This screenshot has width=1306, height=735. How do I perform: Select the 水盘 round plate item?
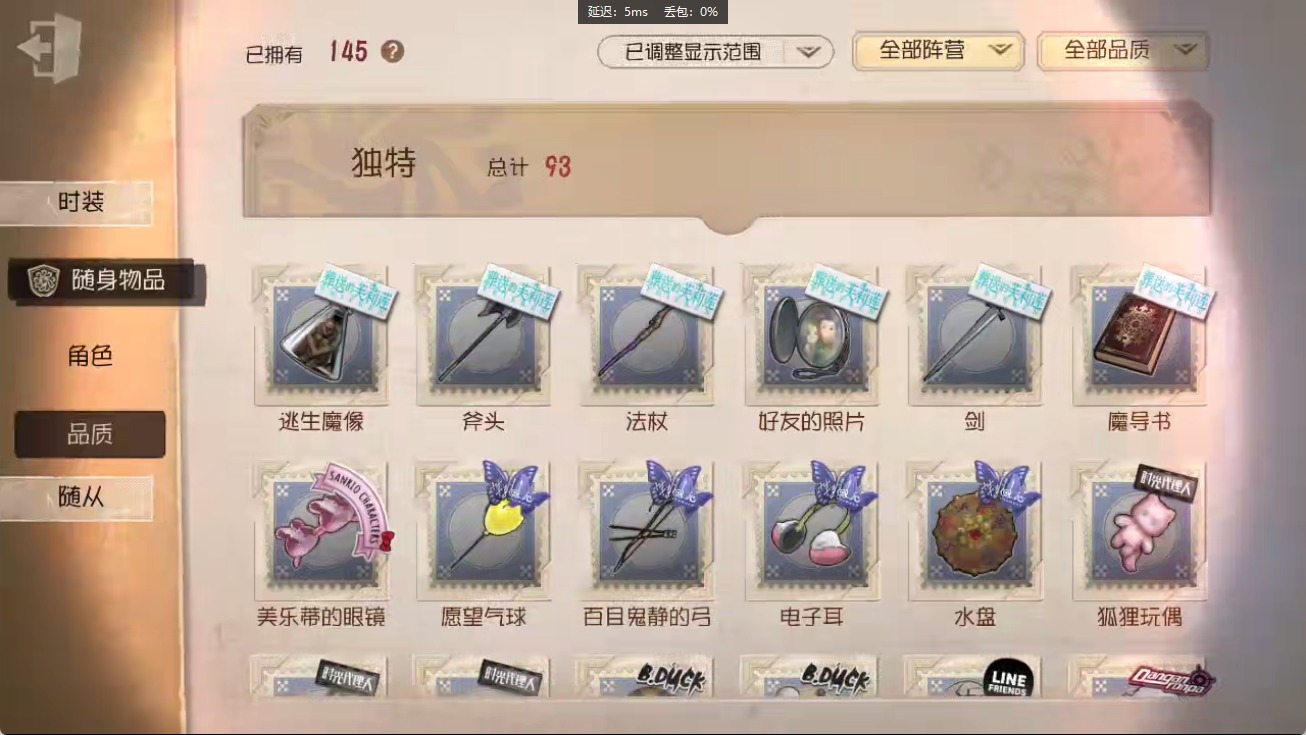975,531
